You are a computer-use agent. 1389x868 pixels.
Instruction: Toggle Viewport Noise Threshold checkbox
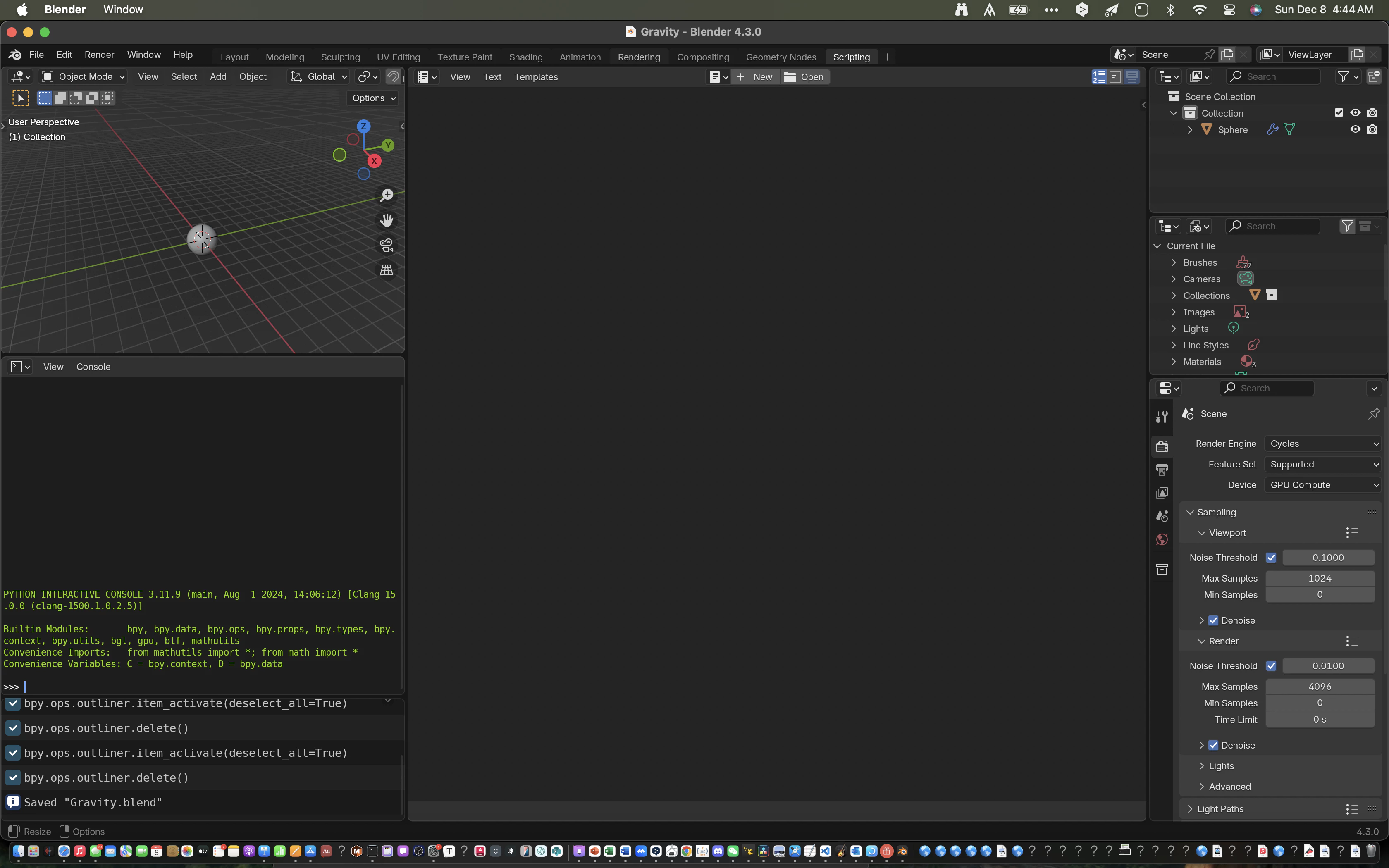1271,558
